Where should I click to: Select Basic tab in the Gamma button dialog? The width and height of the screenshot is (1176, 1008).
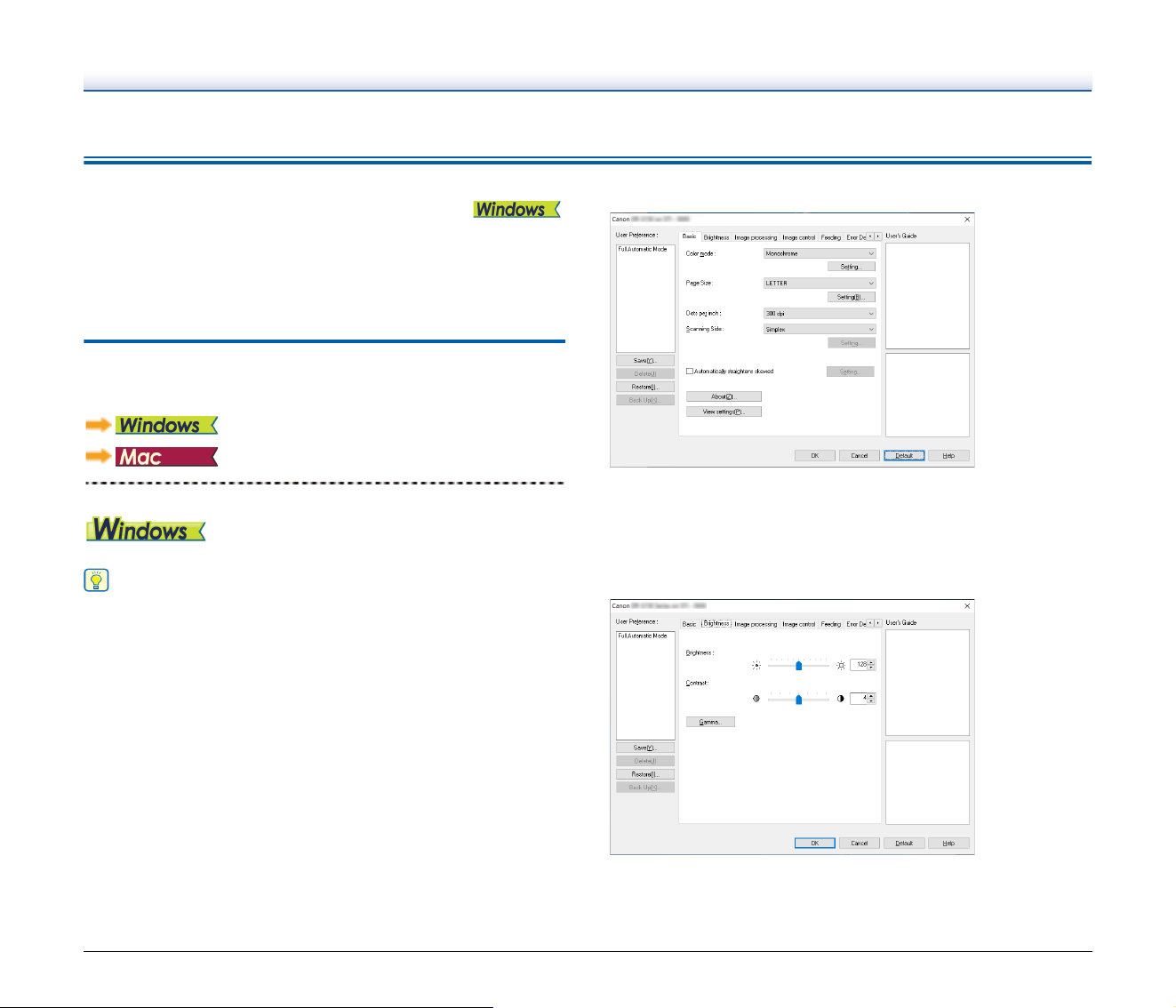[x=690, y=624]
